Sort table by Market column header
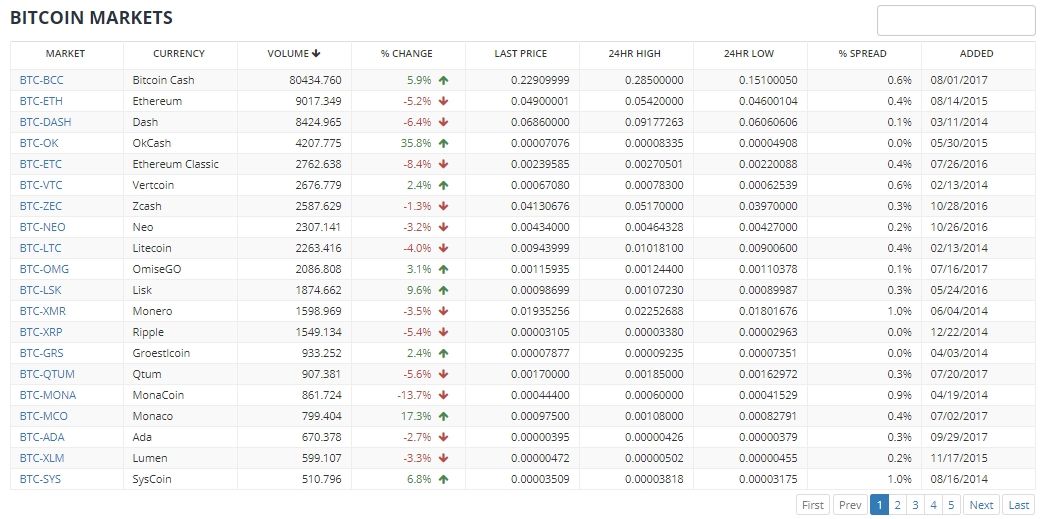Image resolution: width=1041 pixels, height=519 pixels. pyautogui.click(x=66, y=54)
